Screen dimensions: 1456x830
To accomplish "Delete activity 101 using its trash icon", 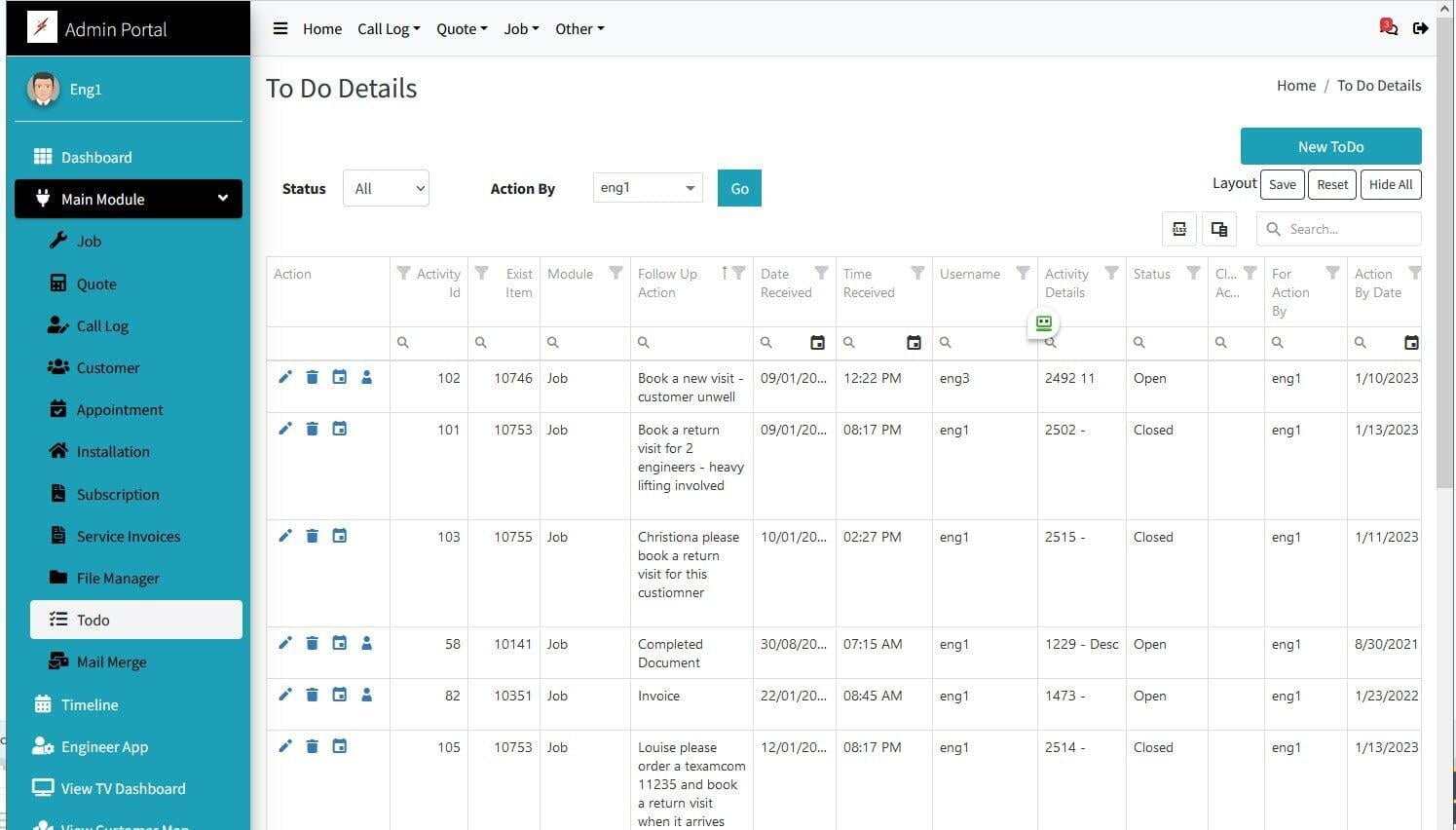I will (312, 429).
